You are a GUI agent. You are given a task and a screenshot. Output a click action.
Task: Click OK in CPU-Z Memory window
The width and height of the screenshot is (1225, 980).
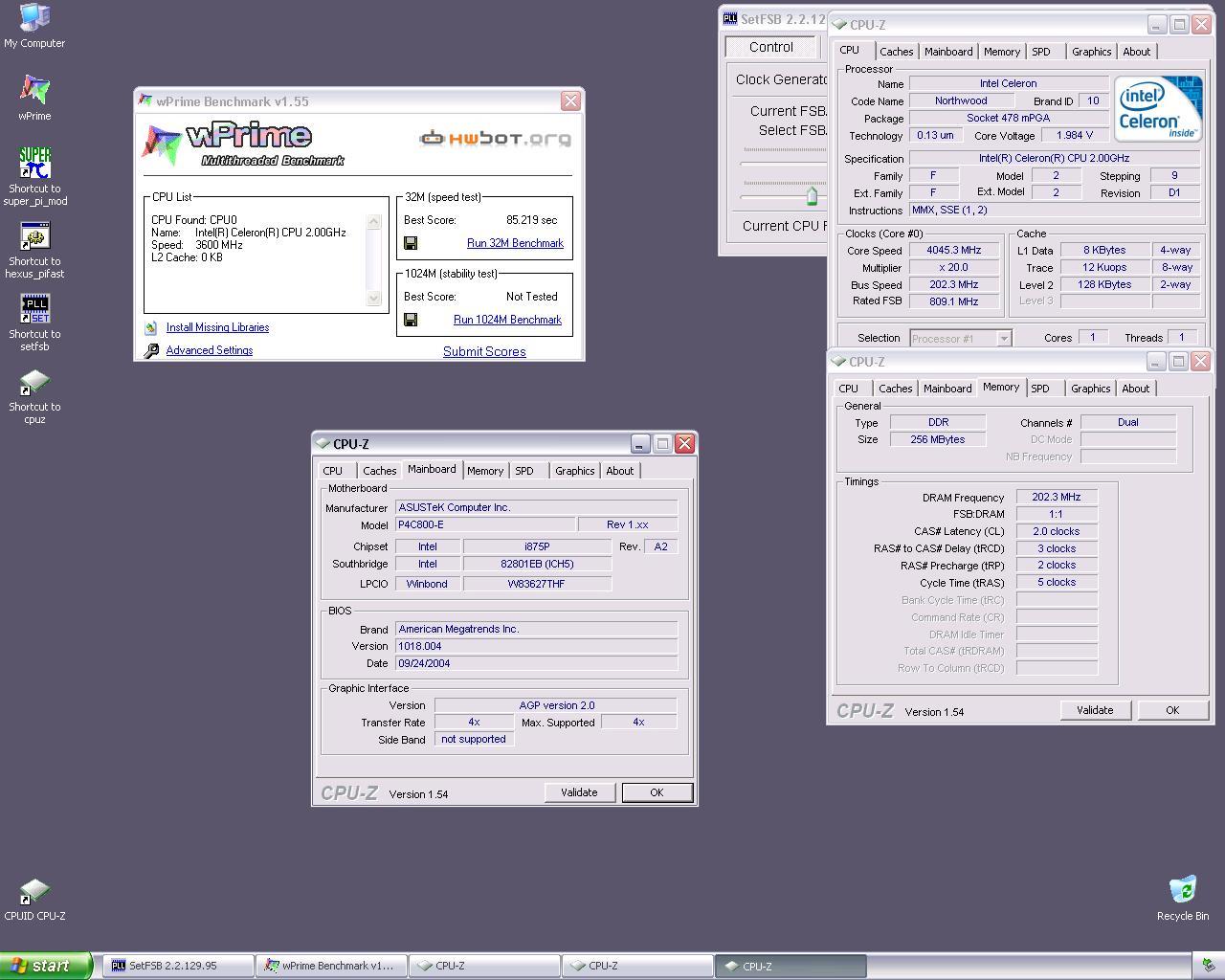coord(1172,710)
